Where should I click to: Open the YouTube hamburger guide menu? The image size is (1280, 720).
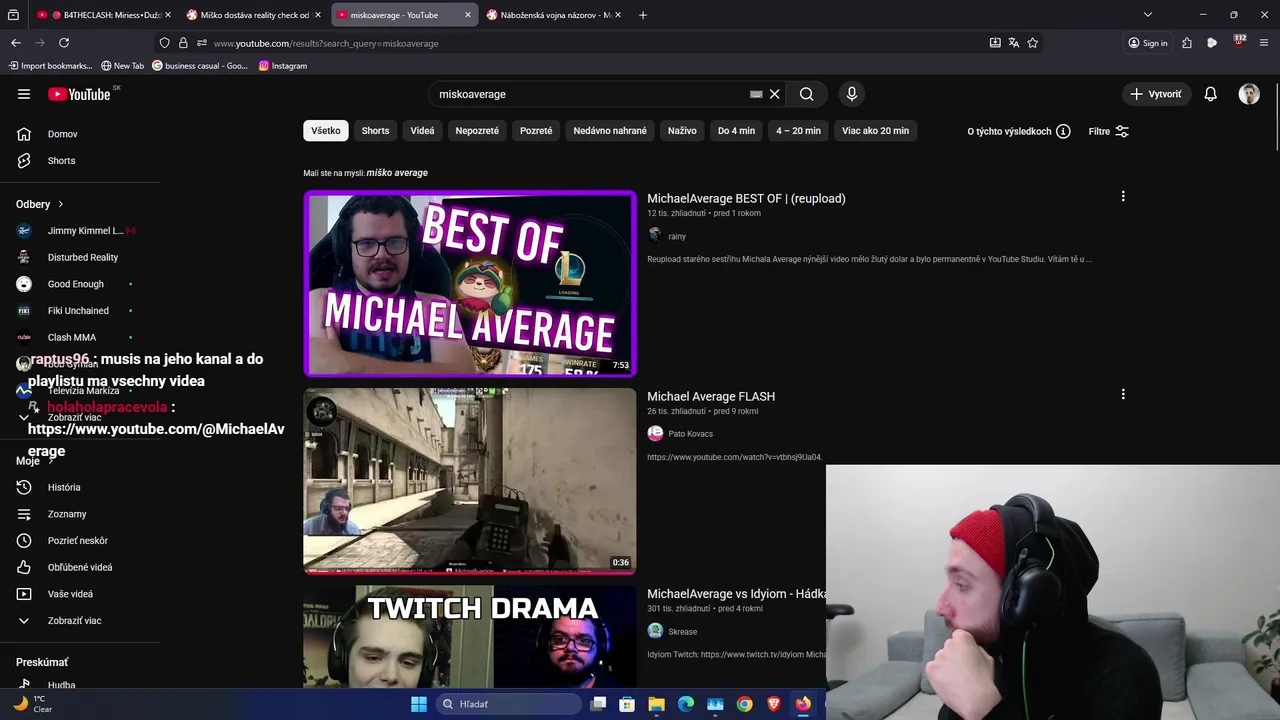(x=24, y=94)
